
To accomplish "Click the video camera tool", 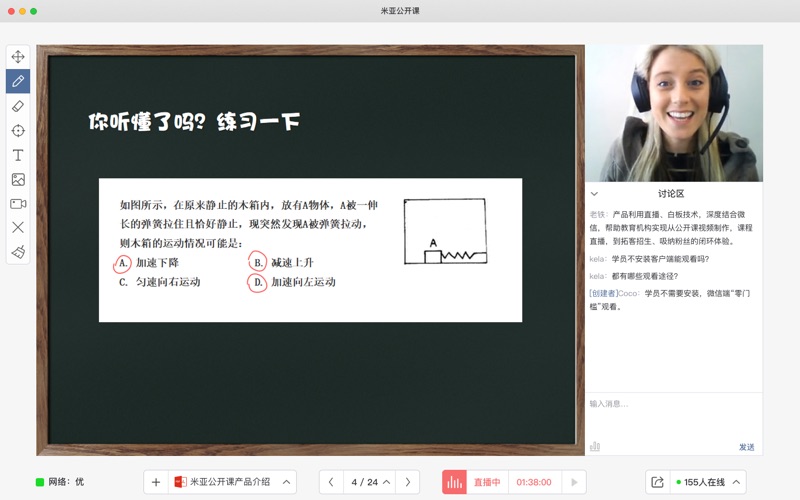I will (18, 203).
